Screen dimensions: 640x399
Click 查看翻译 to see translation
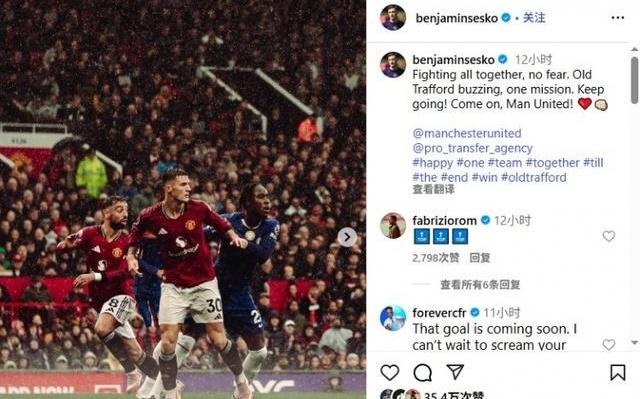tap(433, 189)
